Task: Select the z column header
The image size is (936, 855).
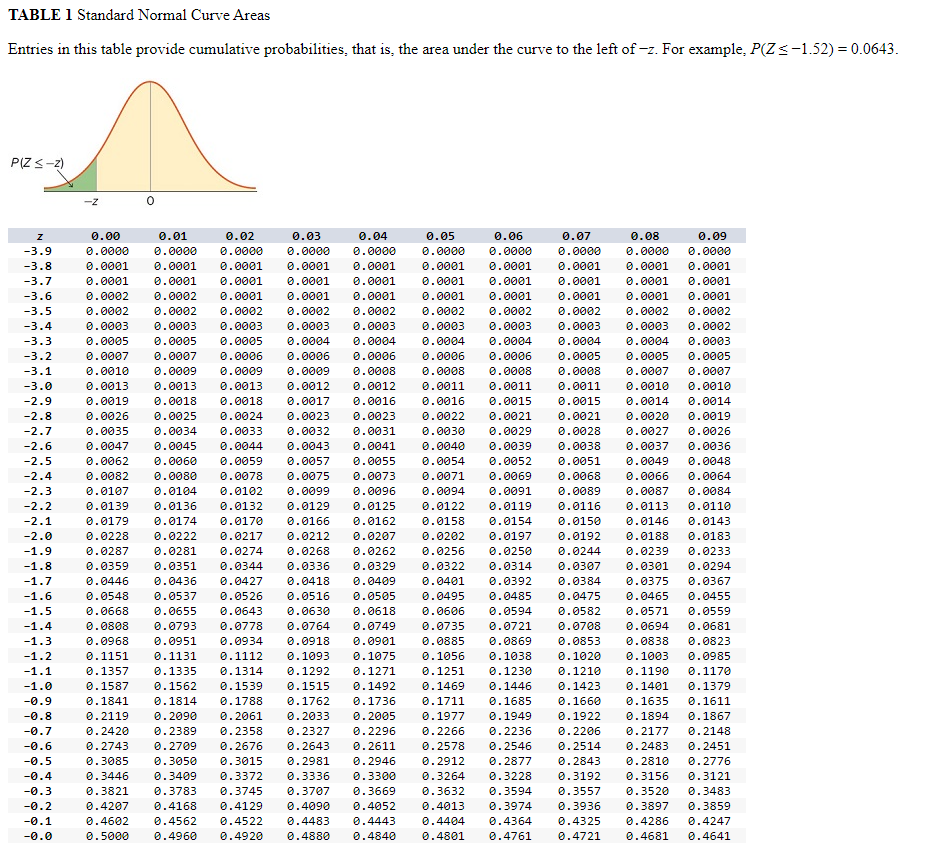Action: pyautogui.click(x=38, y=235)
